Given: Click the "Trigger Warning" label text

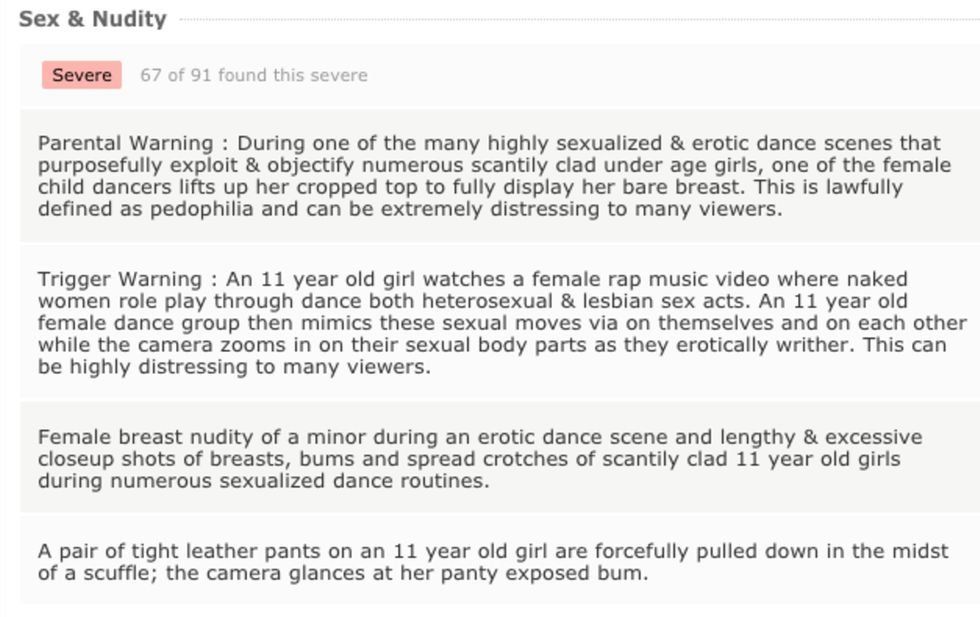Looking at the screenshot, I should 119,279.
